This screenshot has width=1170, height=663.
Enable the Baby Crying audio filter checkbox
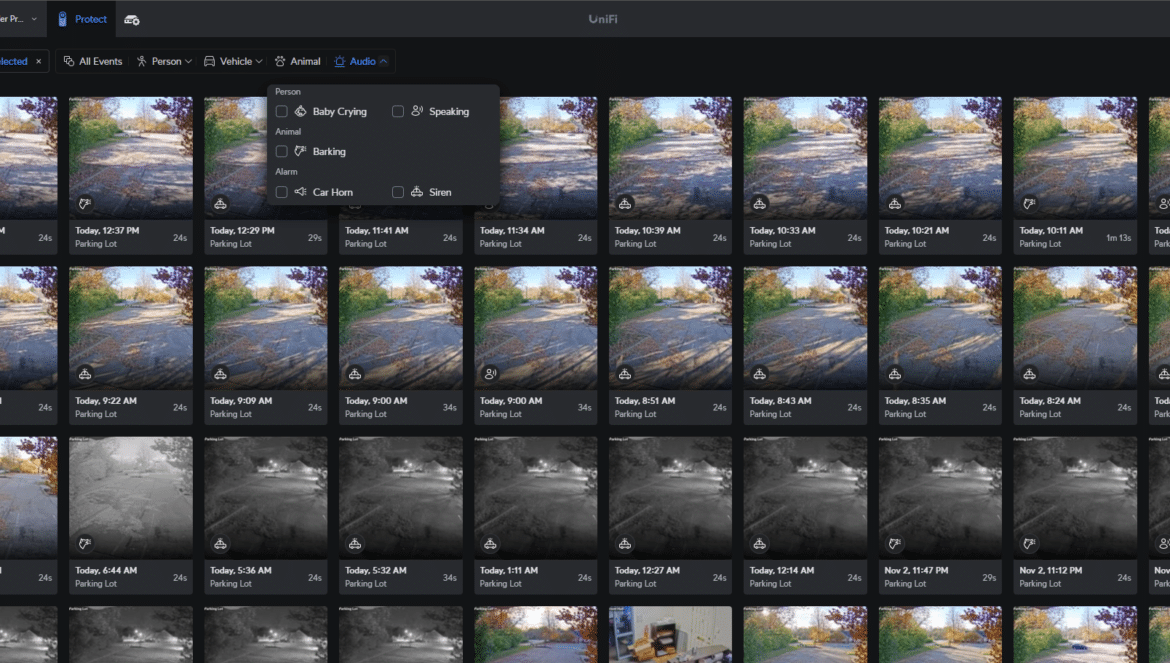tap(281, 111)
